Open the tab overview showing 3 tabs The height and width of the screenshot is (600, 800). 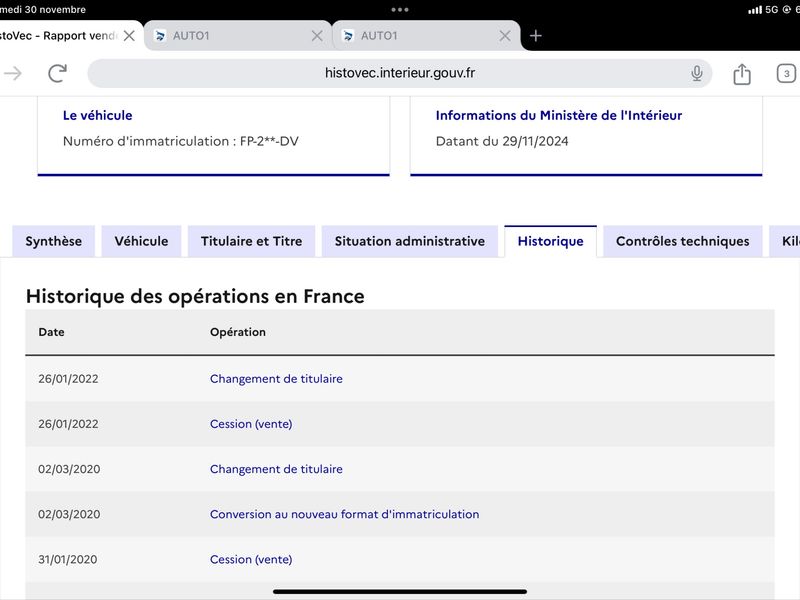(786, 73)
